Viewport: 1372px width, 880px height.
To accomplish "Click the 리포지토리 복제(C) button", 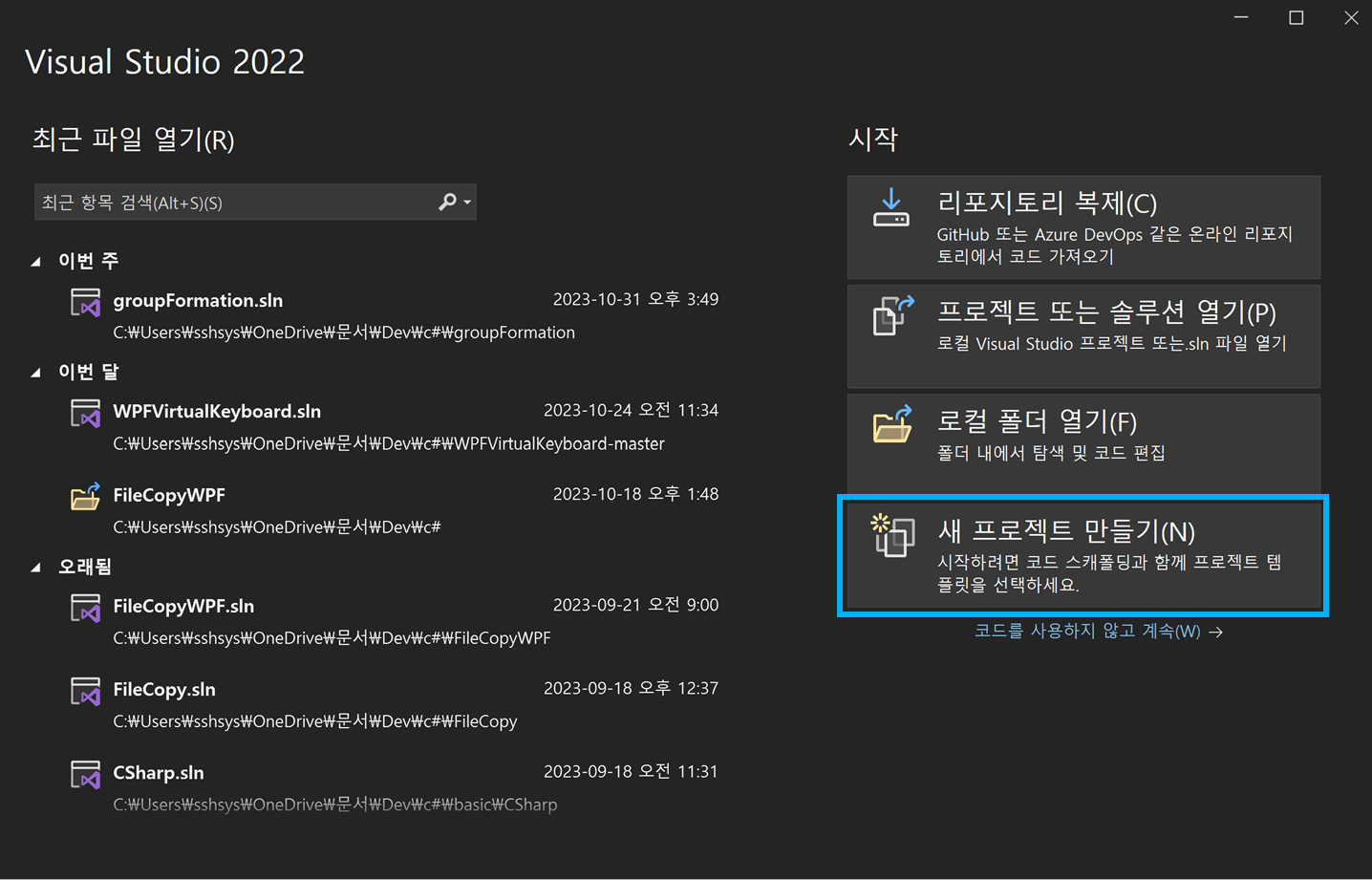I will (1083, 227).
